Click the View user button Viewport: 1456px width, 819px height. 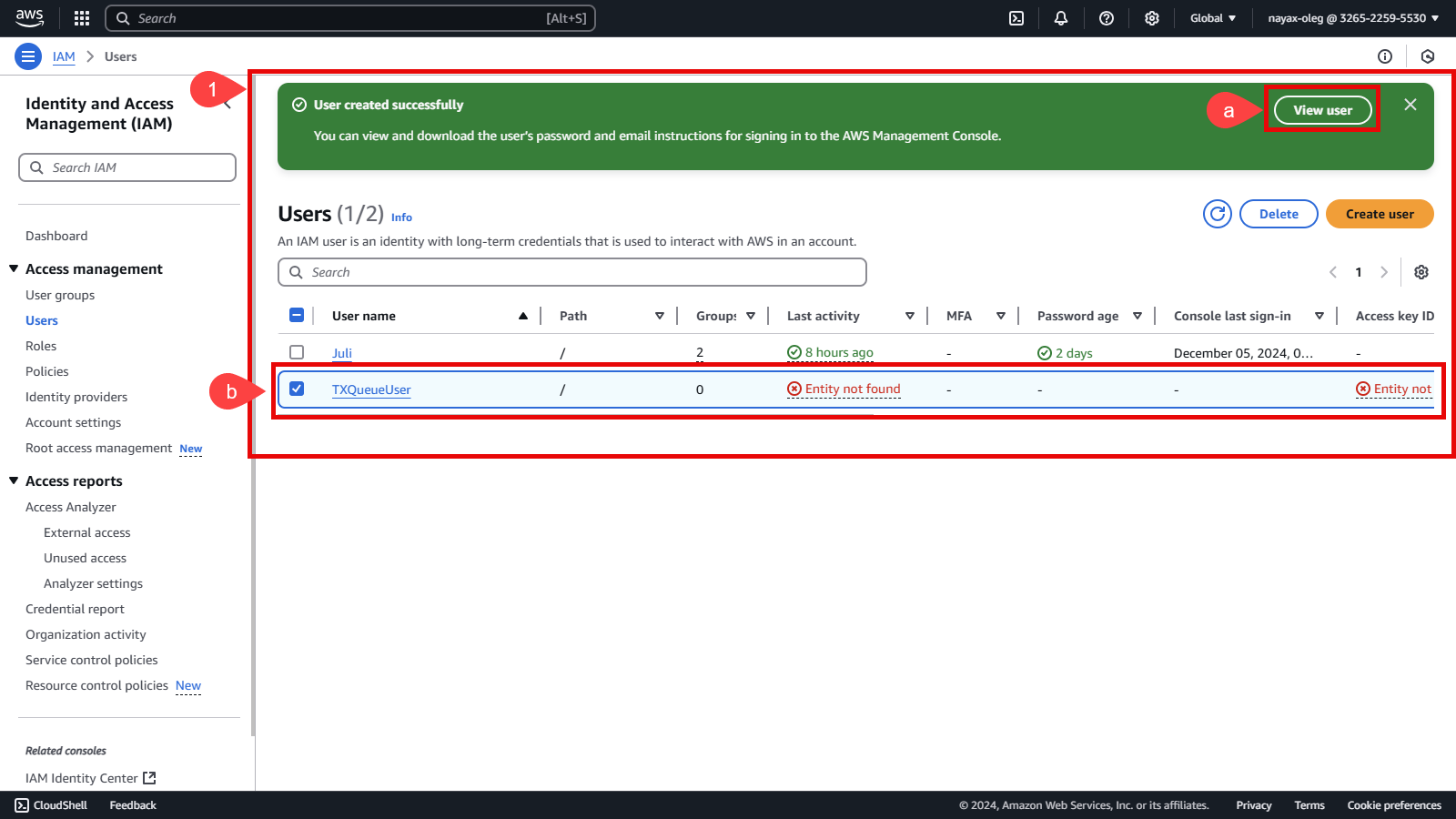point(1322,110)
